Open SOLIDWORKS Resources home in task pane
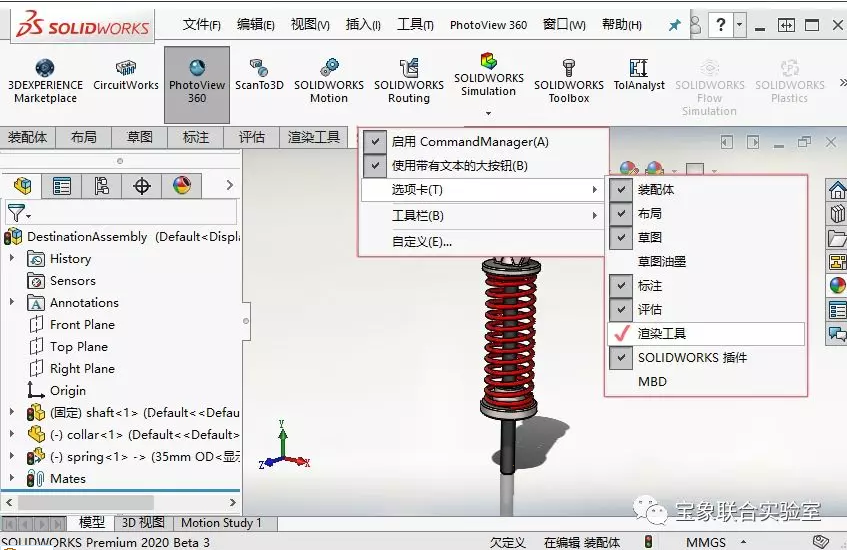This screenshot has width=847, height=550. pyautogui.click(x=837, y=190)
